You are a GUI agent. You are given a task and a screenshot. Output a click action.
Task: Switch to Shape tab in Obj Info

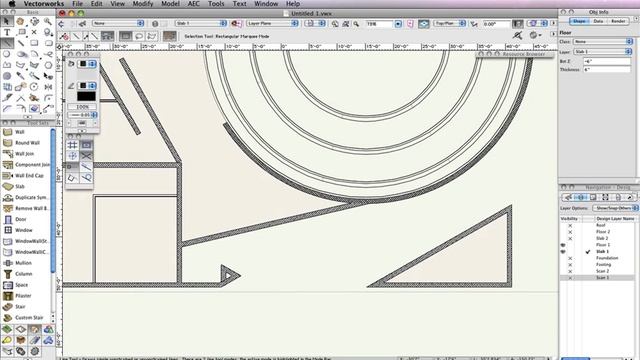click(579, 21)
